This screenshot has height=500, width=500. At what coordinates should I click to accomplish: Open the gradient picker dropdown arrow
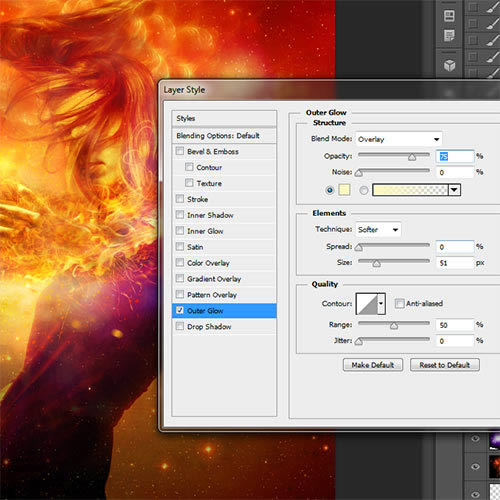tap(454, 190)
